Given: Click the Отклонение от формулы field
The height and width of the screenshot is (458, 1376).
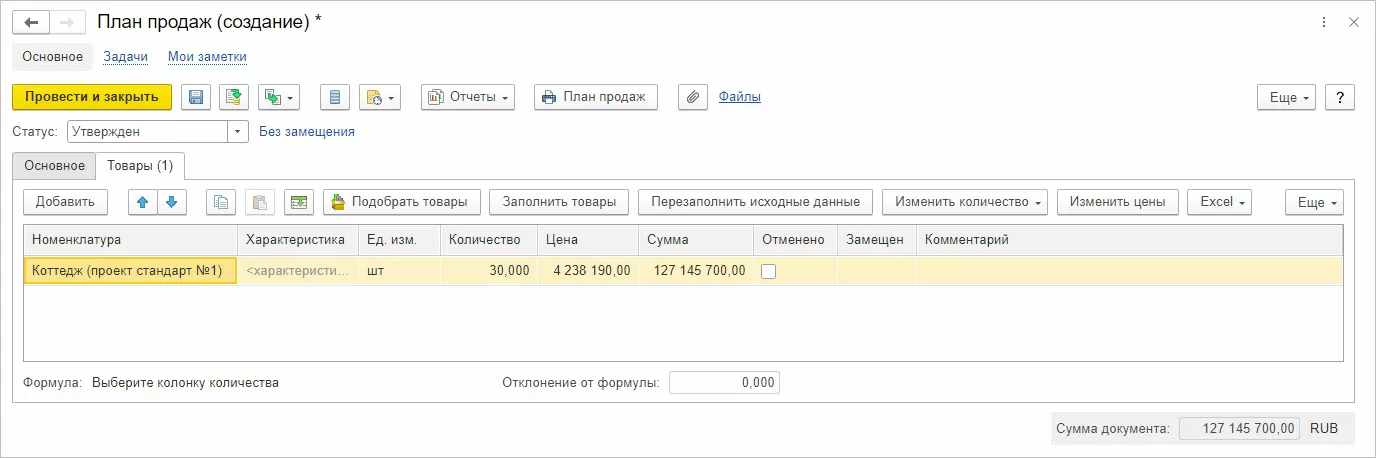Looking at the screenshot, I should coord(724,383).
